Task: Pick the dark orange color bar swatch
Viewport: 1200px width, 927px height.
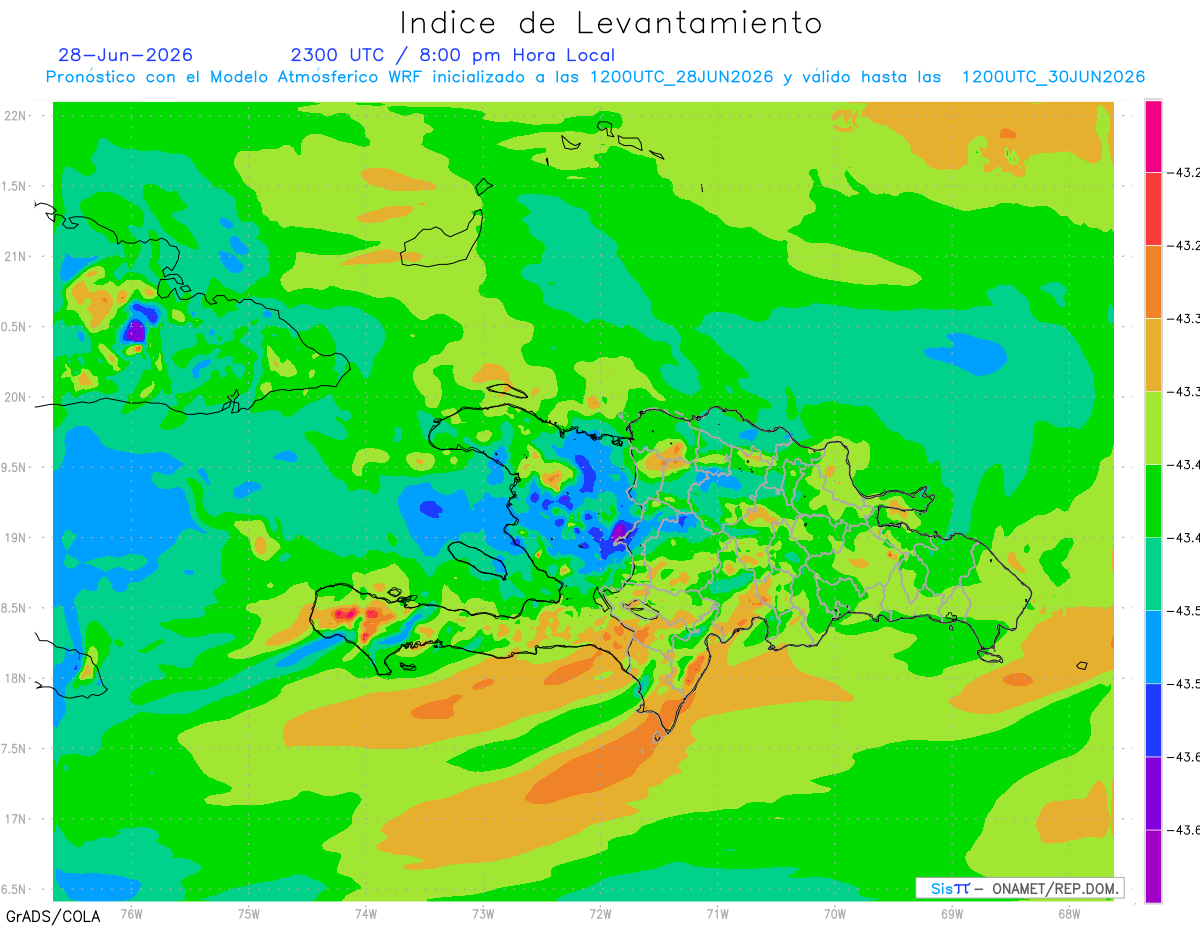Action: pyautogui.click(x=1153, y=282)
